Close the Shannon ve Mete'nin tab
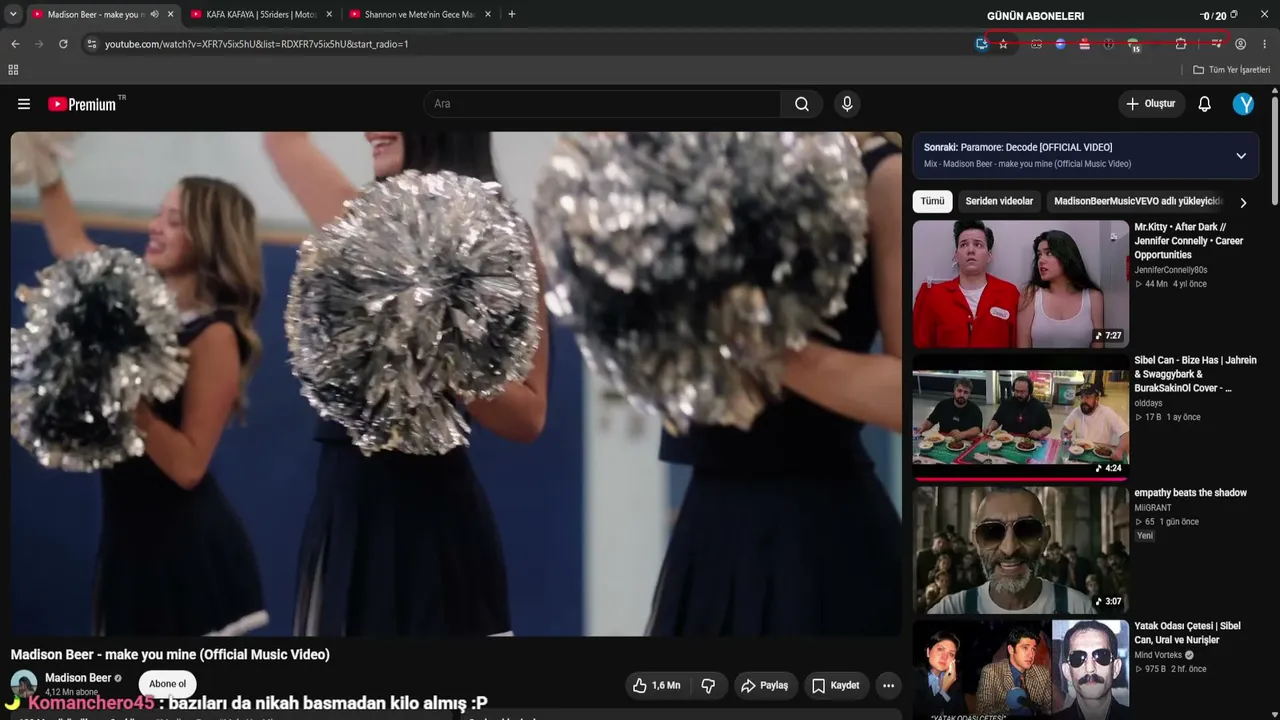The height and width of the screenshot is (720, 1280). click(488, 14)
